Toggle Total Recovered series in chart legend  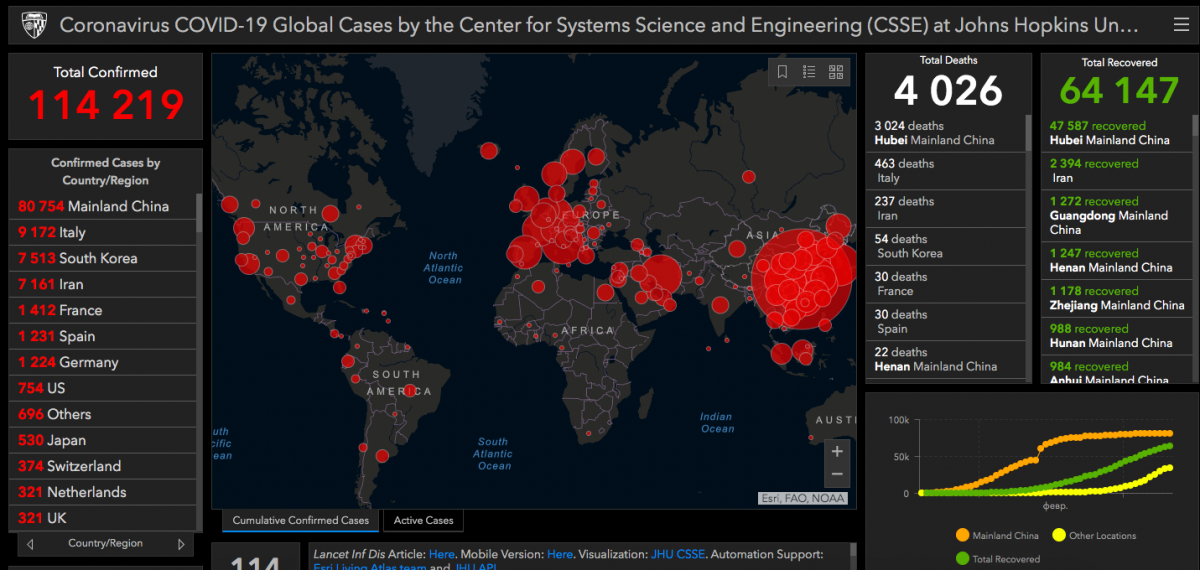pos(997,559)
